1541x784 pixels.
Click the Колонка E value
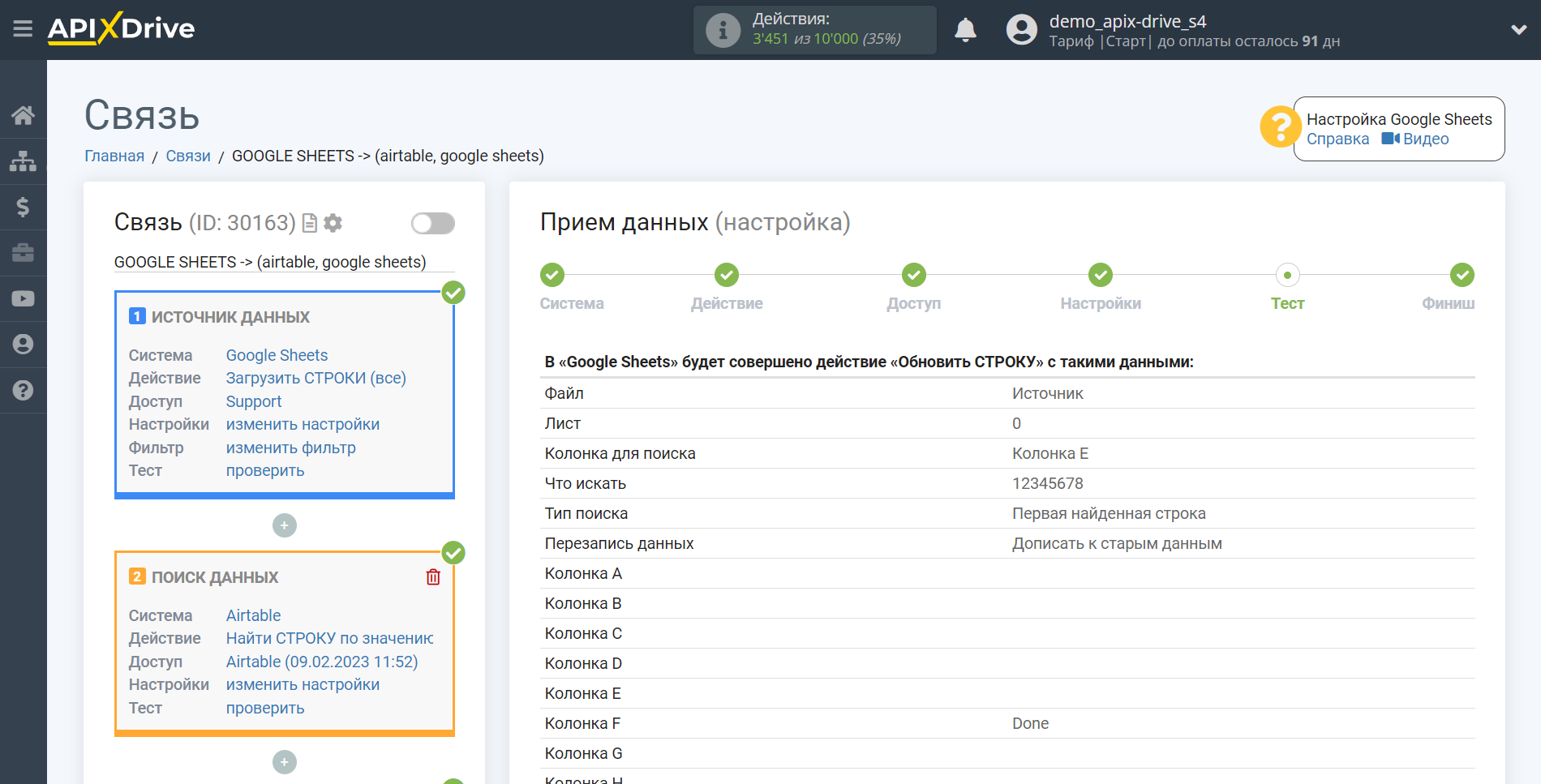click(1050, 453)
